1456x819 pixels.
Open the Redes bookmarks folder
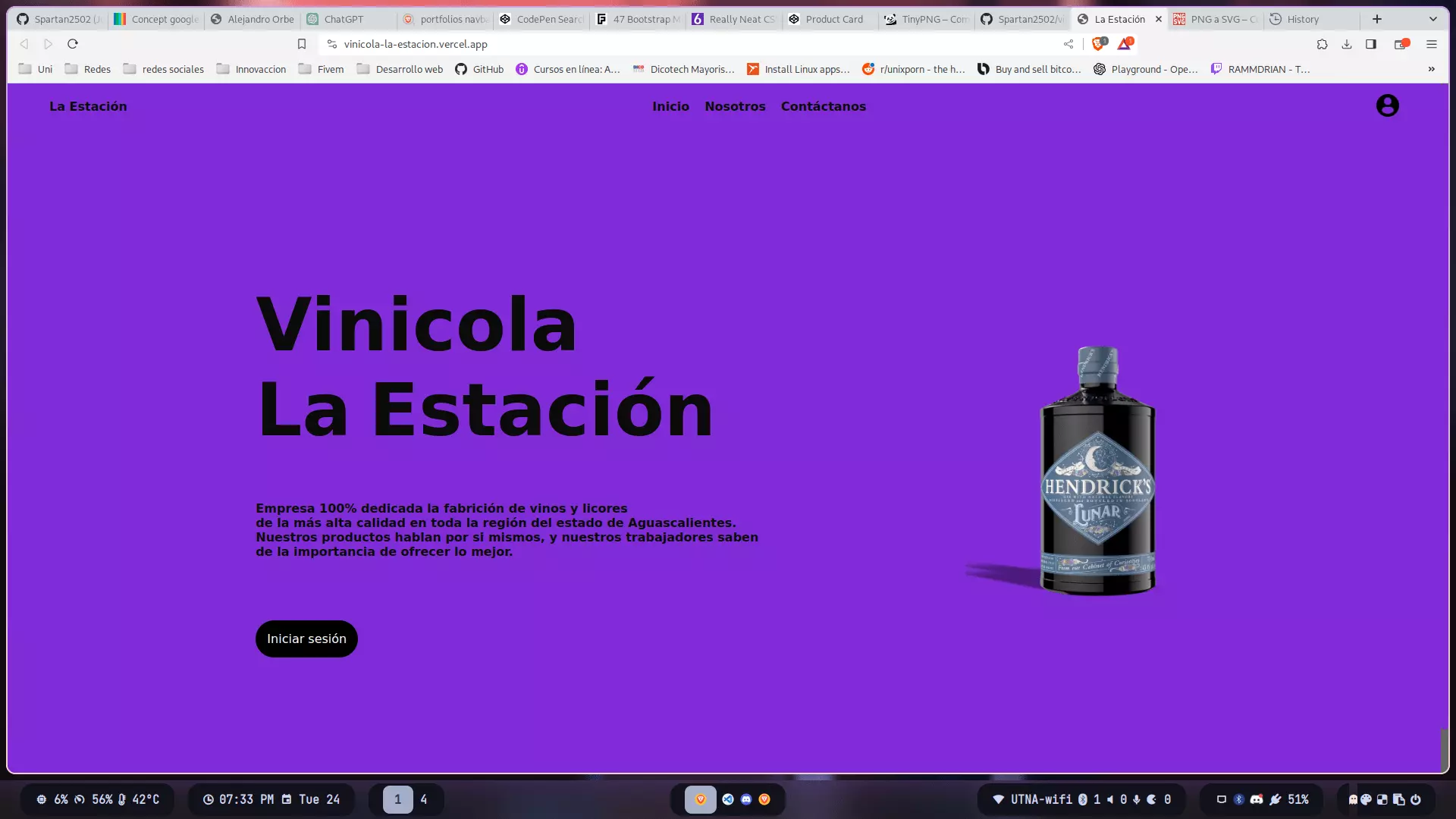[88, 69]
